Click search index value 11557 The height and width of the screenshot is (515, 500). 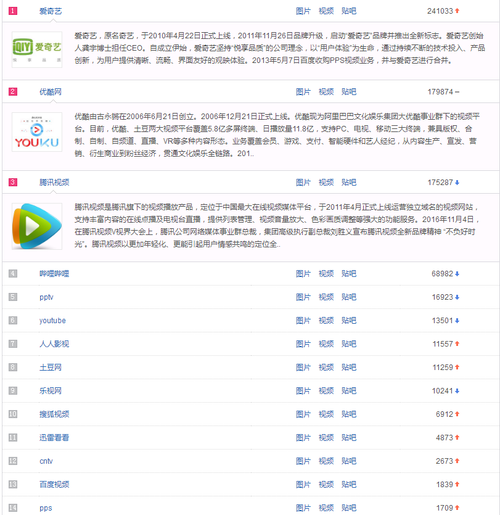pos(443,344)
